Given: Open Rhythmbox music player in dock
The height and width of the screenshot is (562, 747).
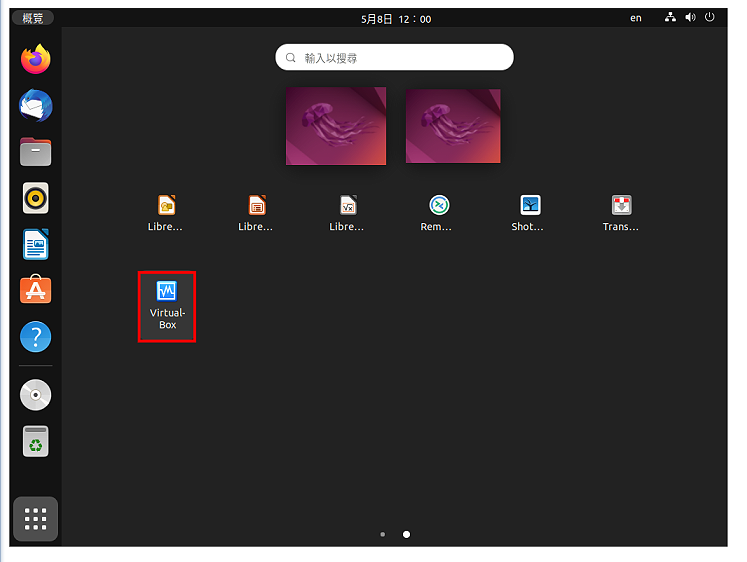Looking at the screenshot, I should point(36,198).
